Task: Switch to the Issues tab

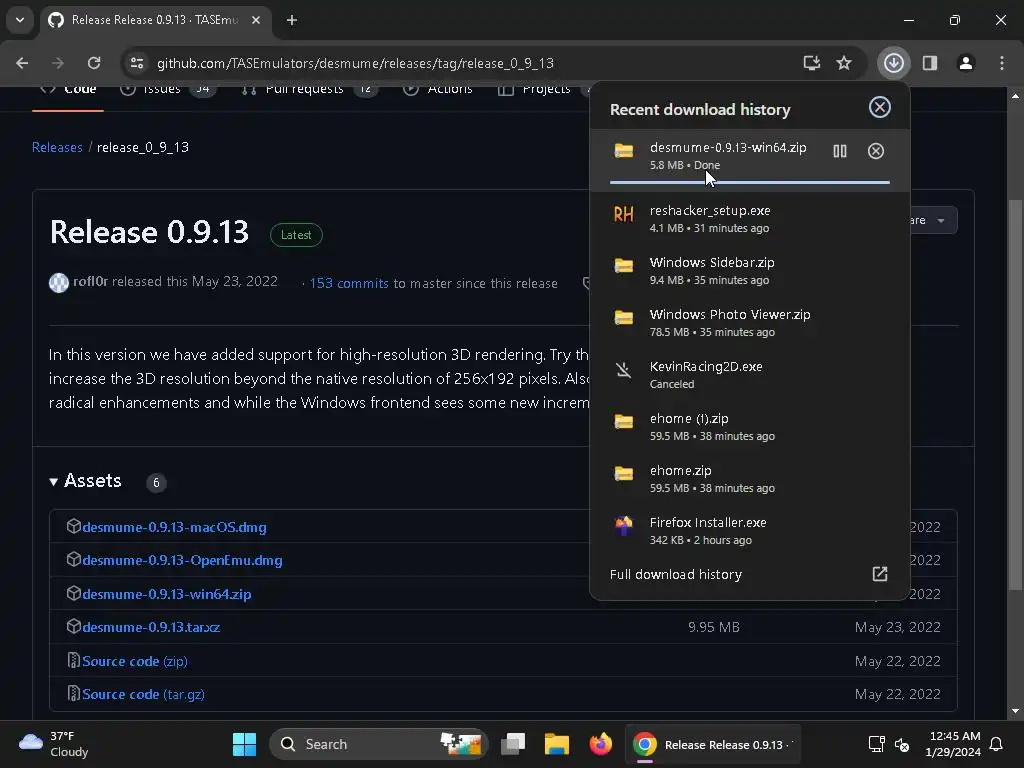Action: [x=168, y=89]
